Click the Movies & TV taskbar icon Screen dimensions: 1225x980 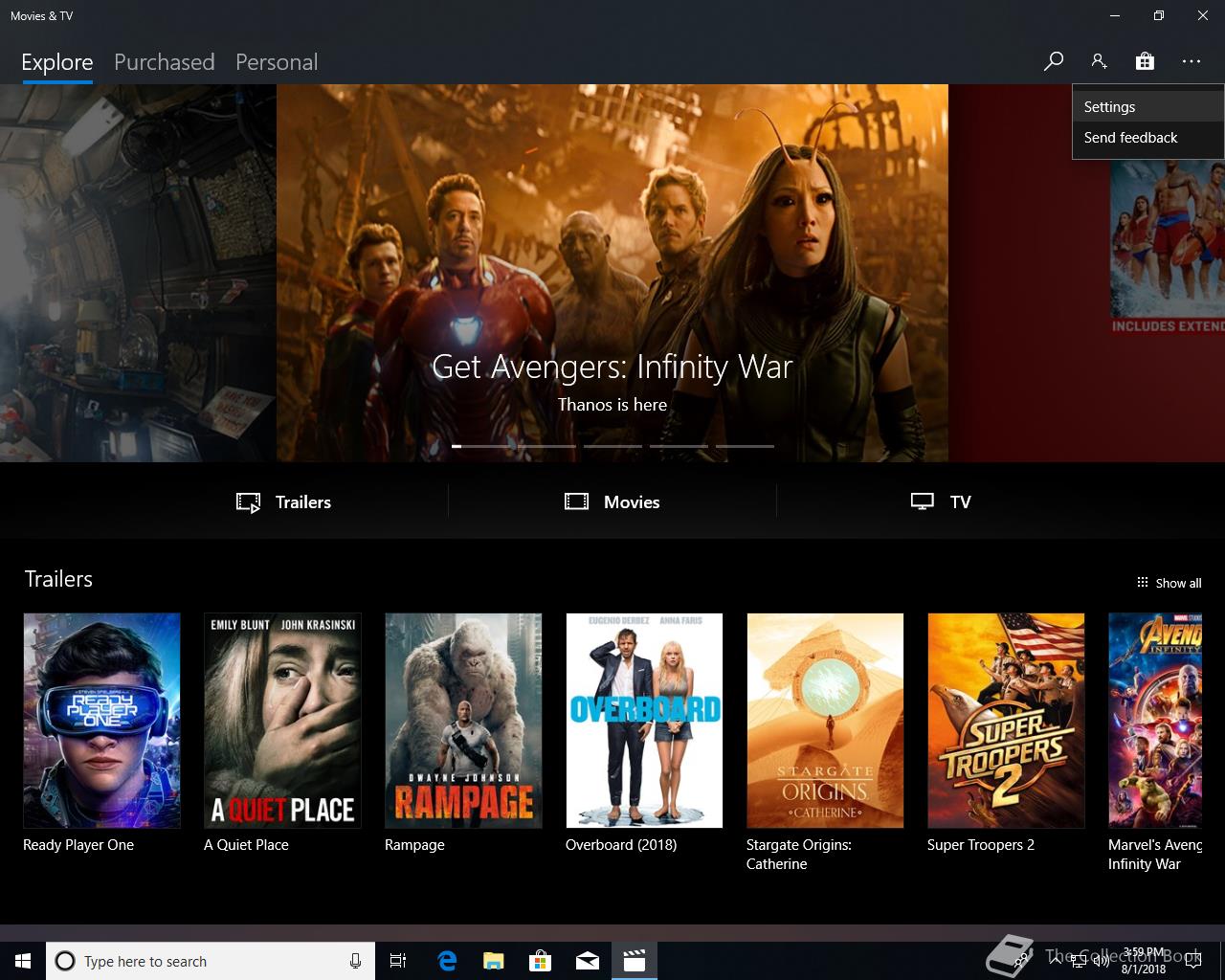(635, 961)
